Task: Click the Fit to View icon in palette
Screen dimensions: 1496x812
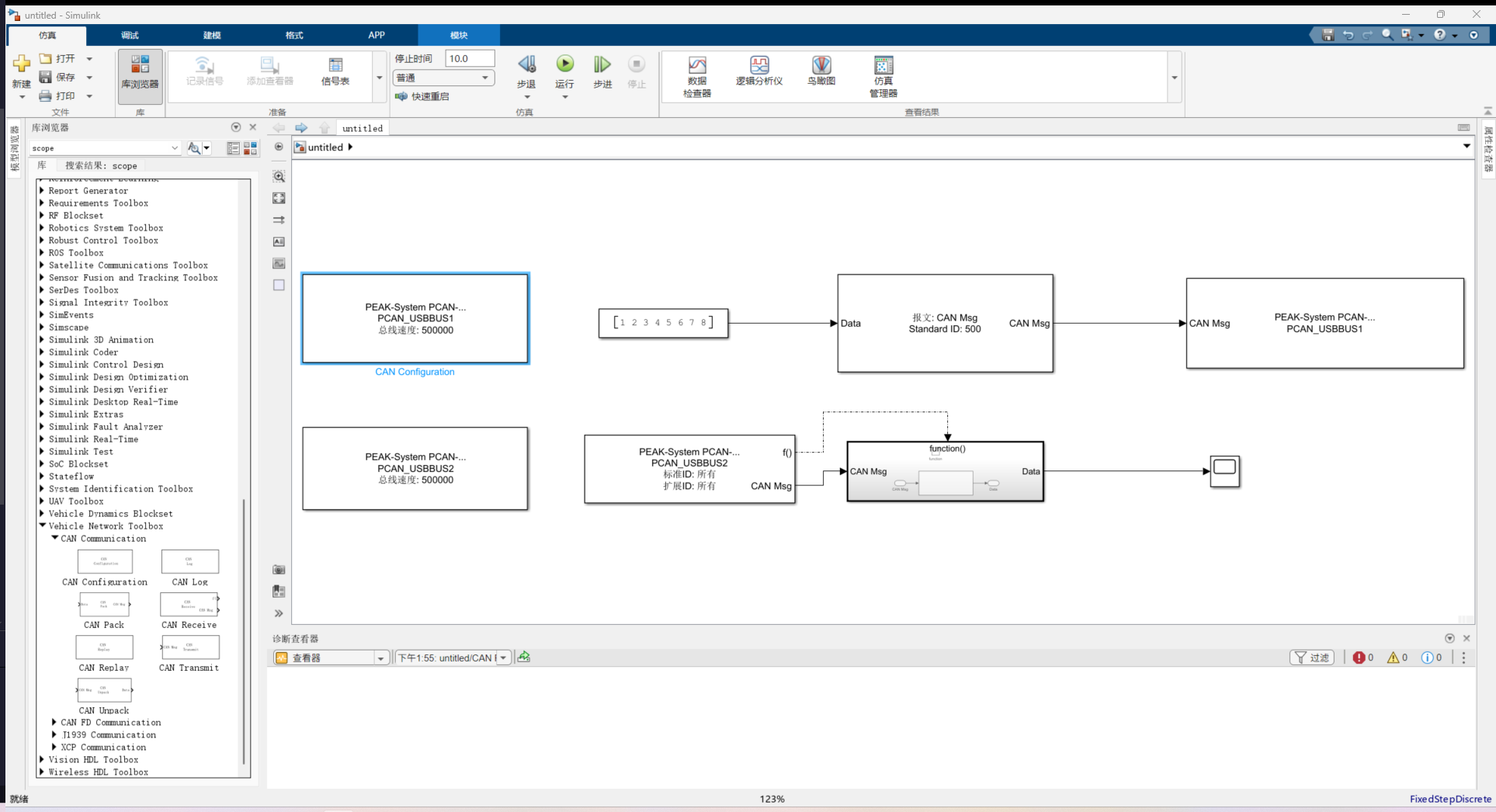Action: (279, 198)
